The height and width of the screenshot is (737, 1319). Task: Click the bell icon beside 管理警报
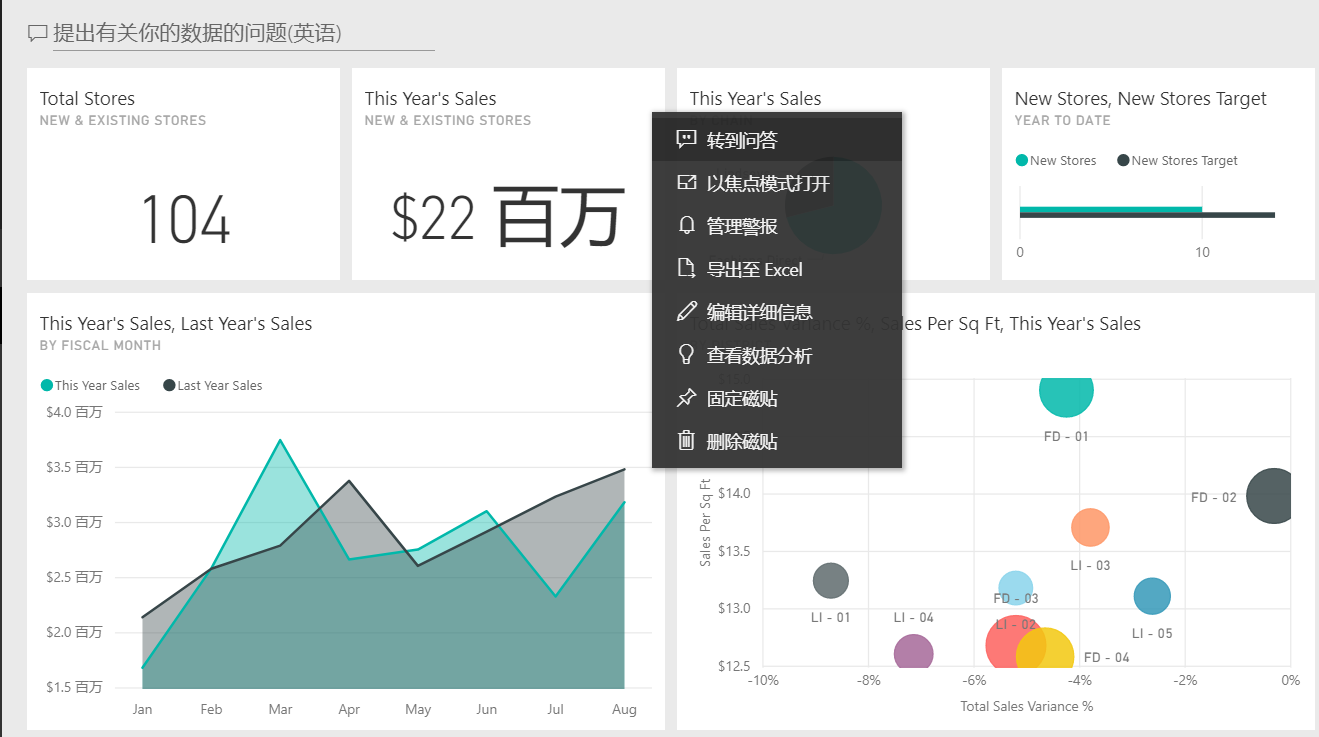click(x=686, y=225)
